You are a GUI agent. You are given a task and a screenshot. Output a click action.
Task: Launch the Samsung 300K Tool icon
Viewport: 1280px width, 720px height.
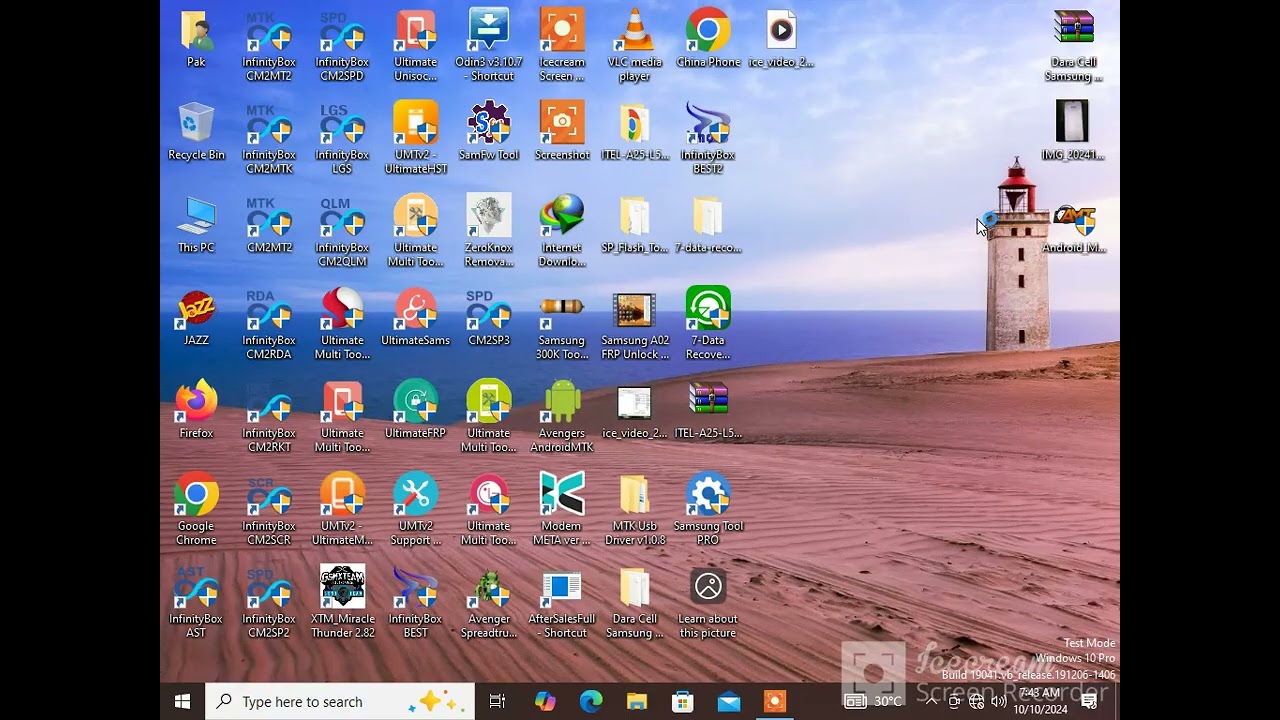[561, 310]
